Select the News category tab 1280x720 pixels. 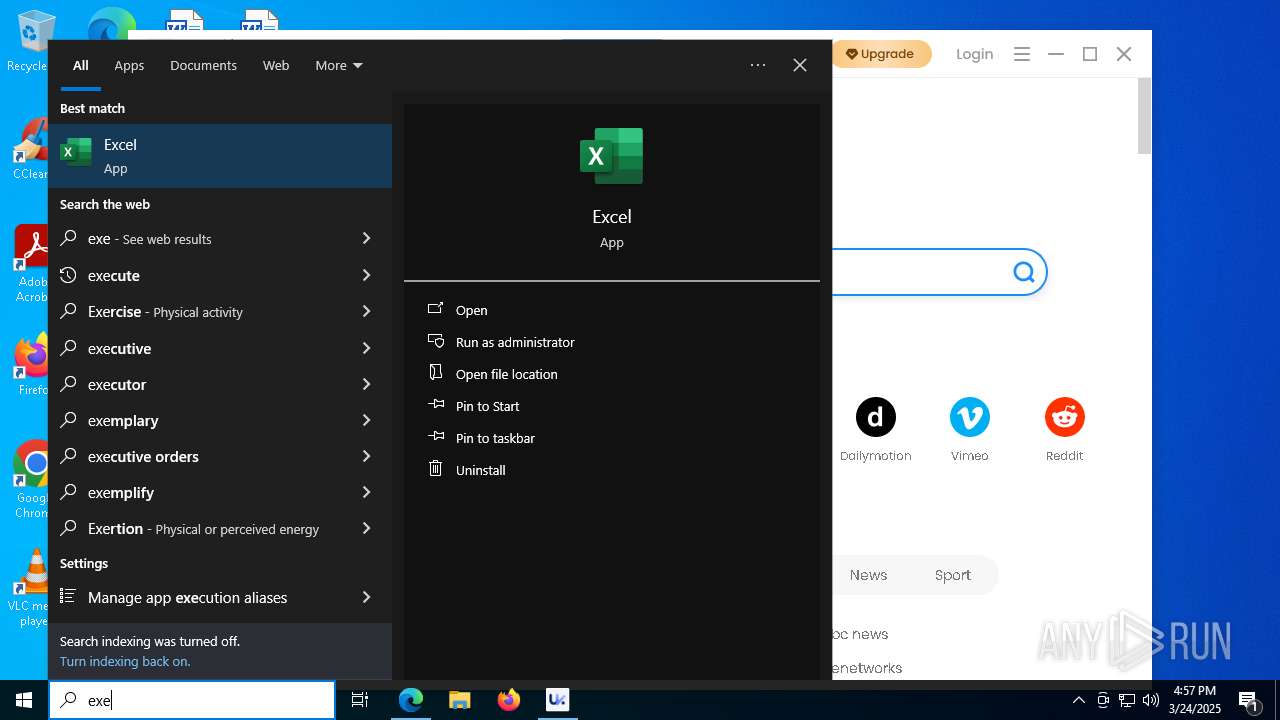click(868, 575)
